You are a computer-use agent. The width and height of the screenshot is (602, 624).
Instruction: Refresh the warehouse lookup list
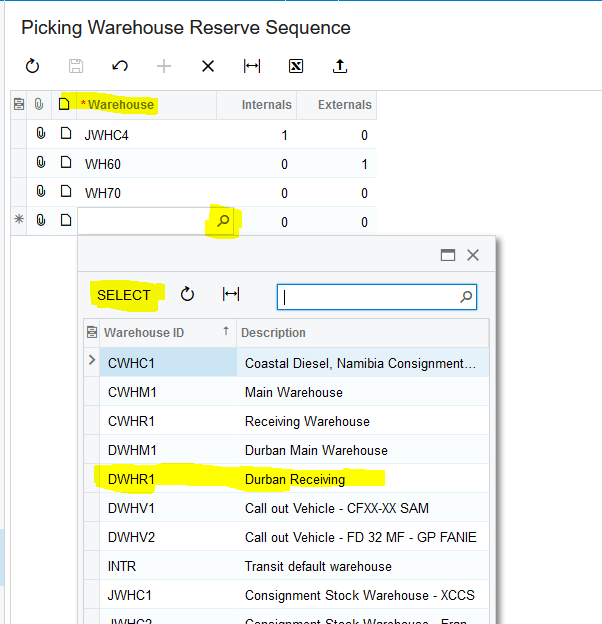187,295
